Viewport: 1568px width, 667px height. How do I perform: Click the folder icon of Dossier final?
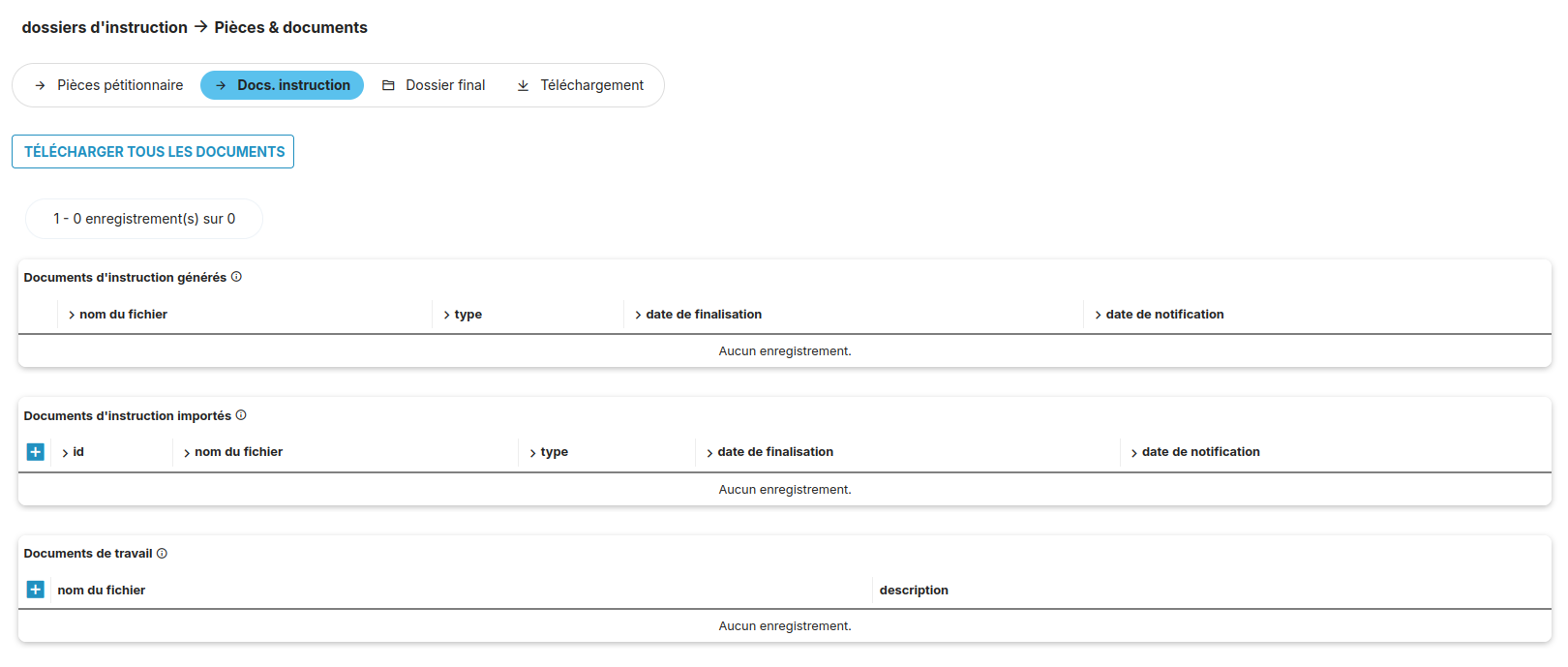[388, 85]
